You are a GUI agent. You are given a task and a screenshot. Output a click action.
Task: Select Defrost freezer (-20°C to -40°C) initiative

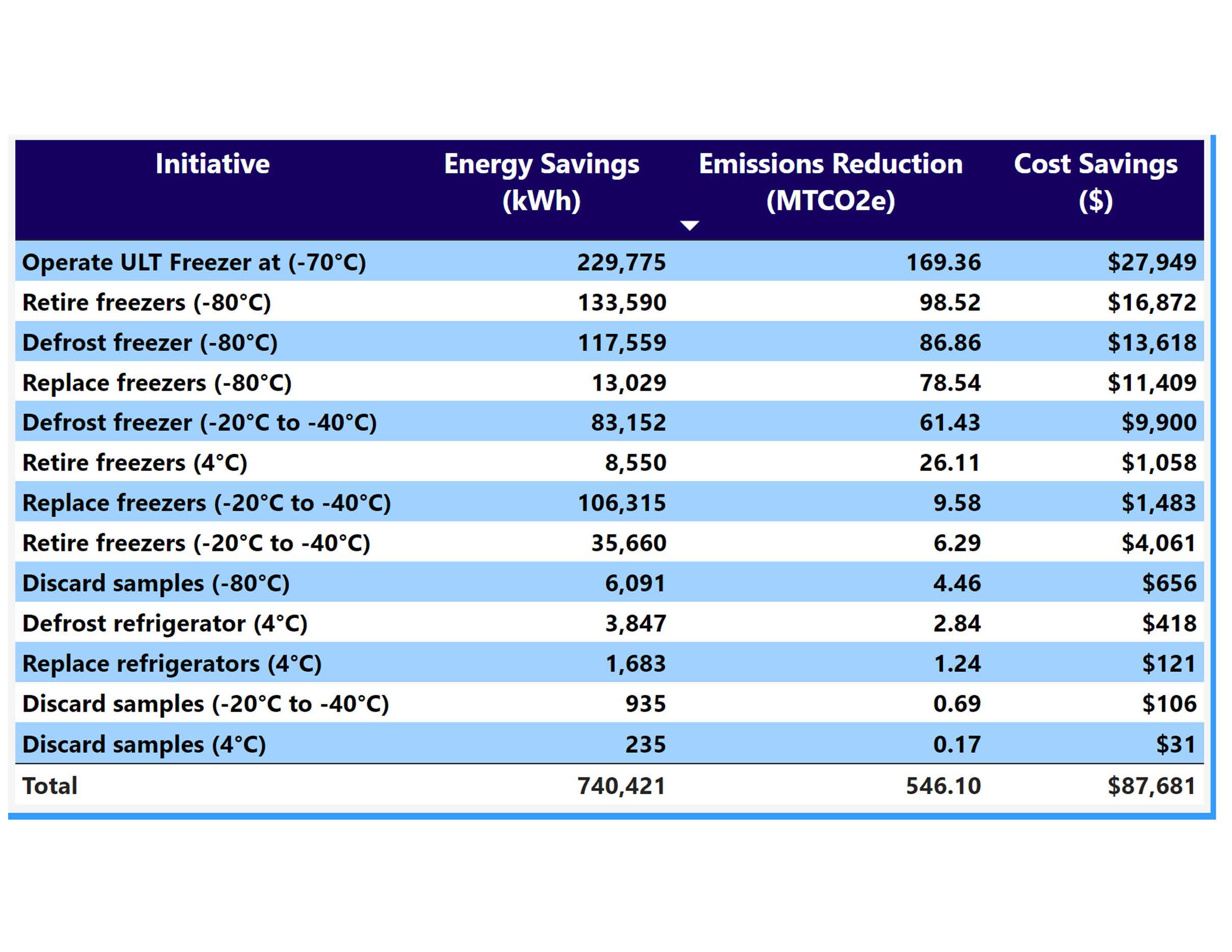199,423
